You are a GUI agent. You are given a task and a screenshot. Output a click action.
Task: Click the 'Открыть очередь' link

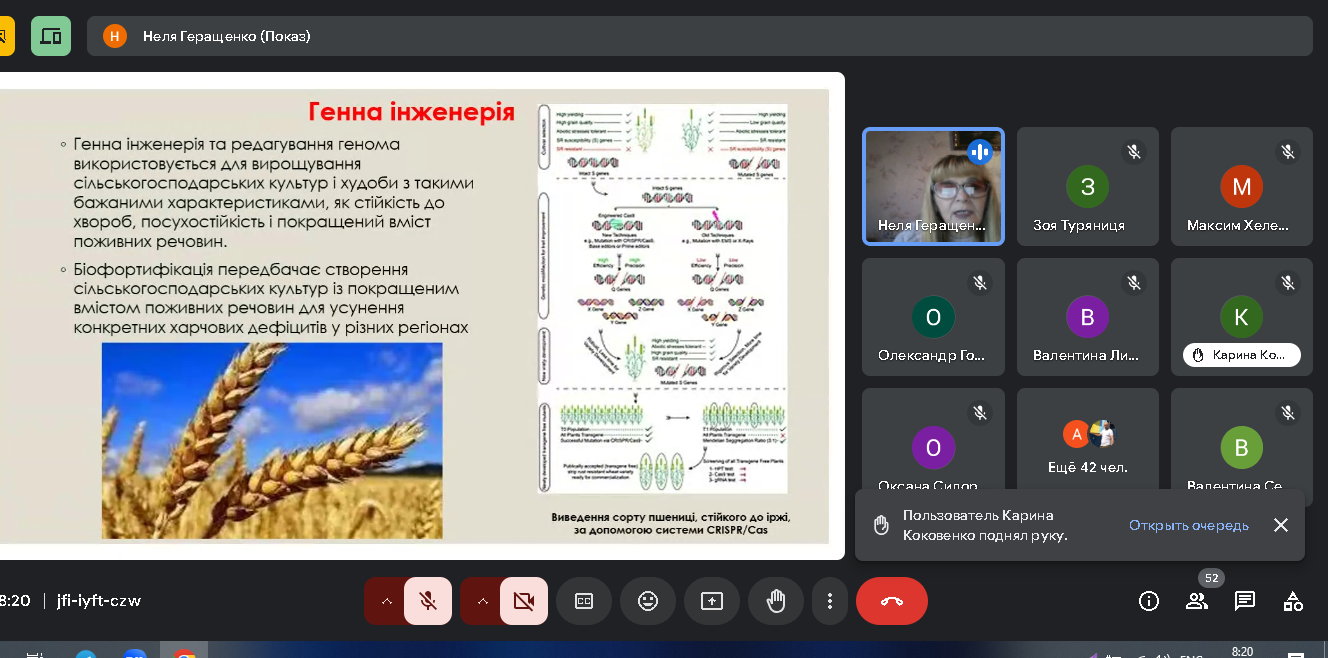[x=1188, y=526]
